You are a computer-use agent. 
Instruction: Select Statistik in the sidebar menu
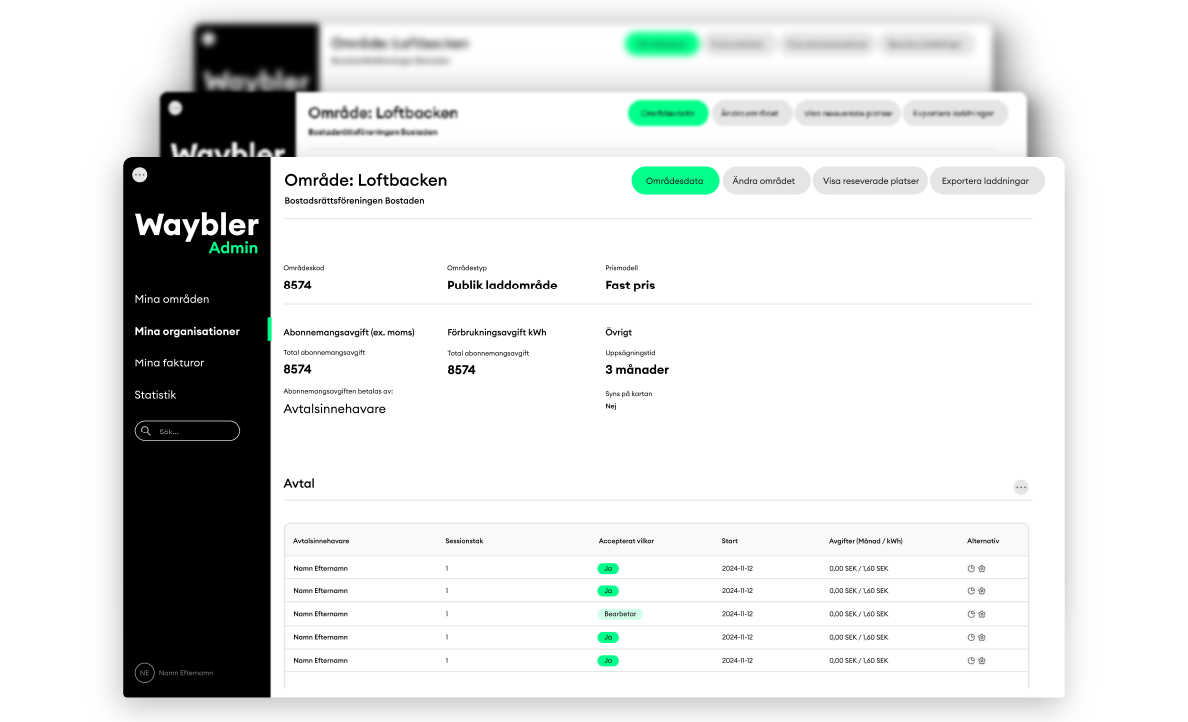[x=155, y=395]
